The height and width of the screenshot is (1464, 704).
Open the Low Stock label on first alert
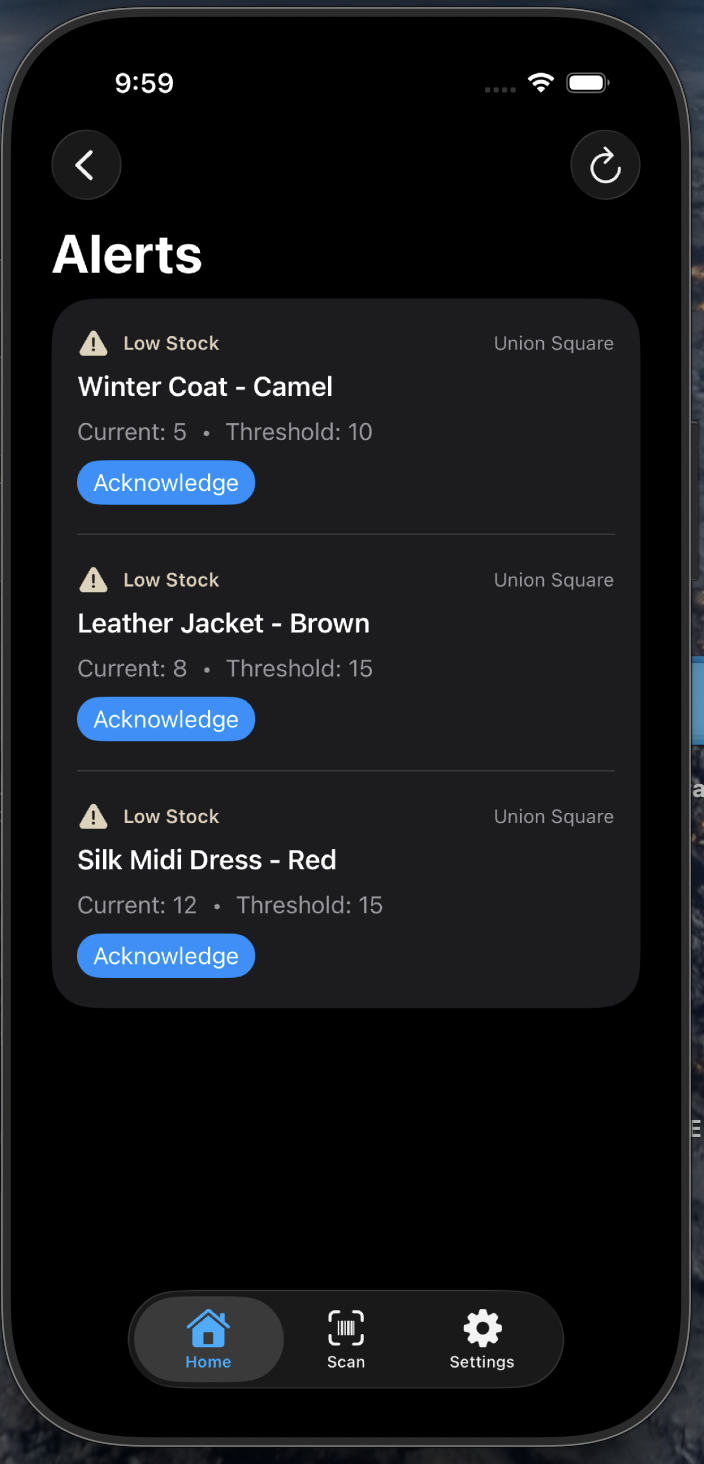coord(170,343)
